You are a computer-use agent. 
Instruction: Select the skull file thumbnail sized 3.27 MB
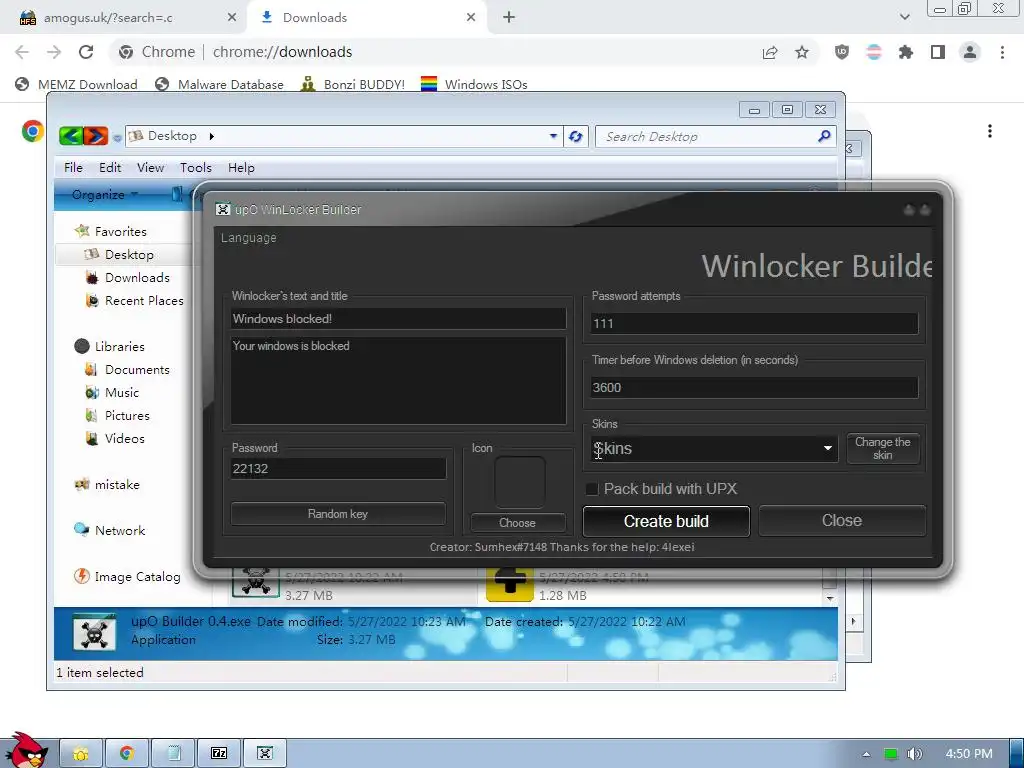(x=255, y=581)
